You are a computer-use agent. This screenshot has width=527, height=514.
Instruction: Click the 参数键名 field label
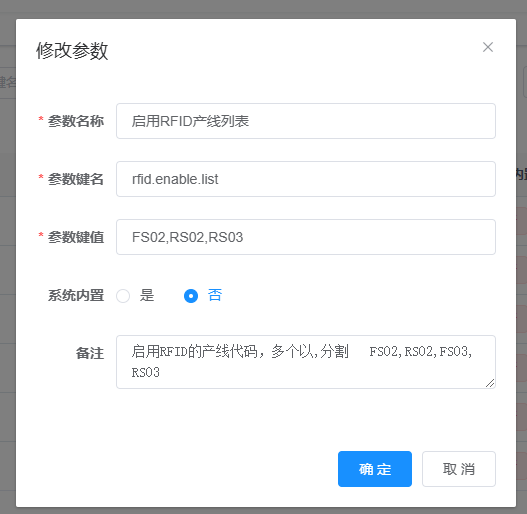(x=76, y=179)
